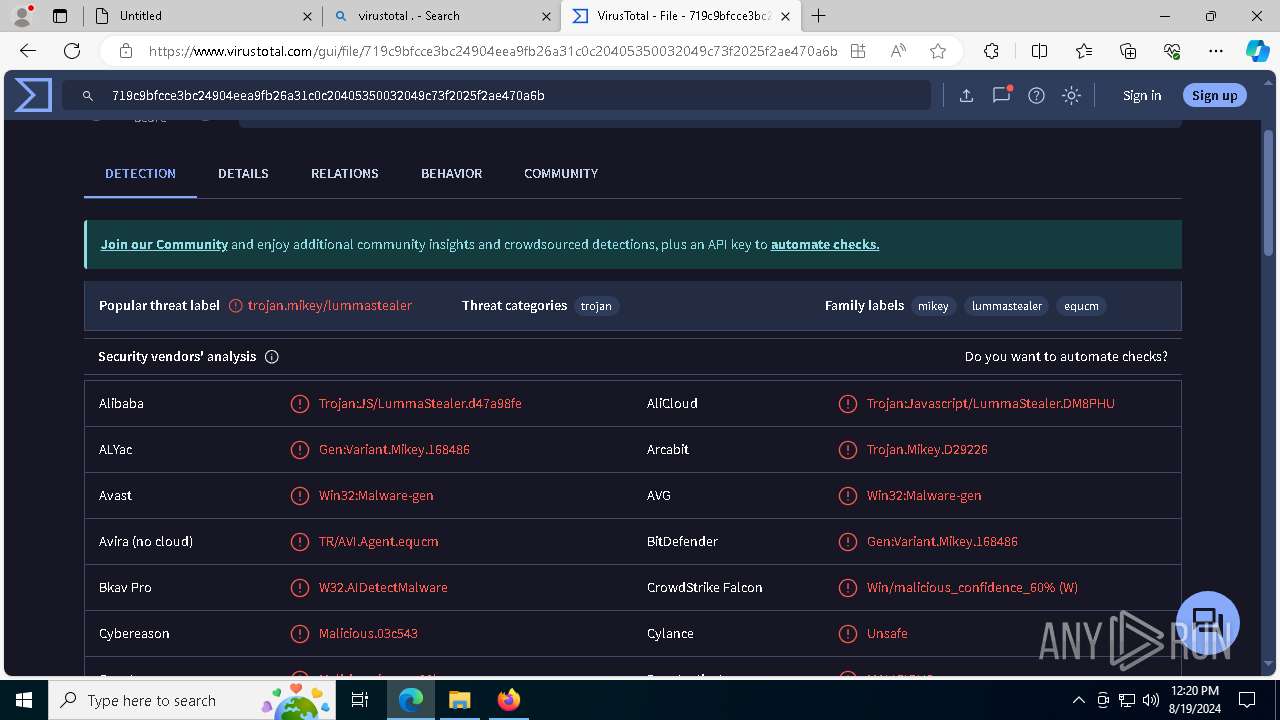
Task: Click Bkav Pro result W32.AIDetectMalware
Action: [x=383, y=588]
